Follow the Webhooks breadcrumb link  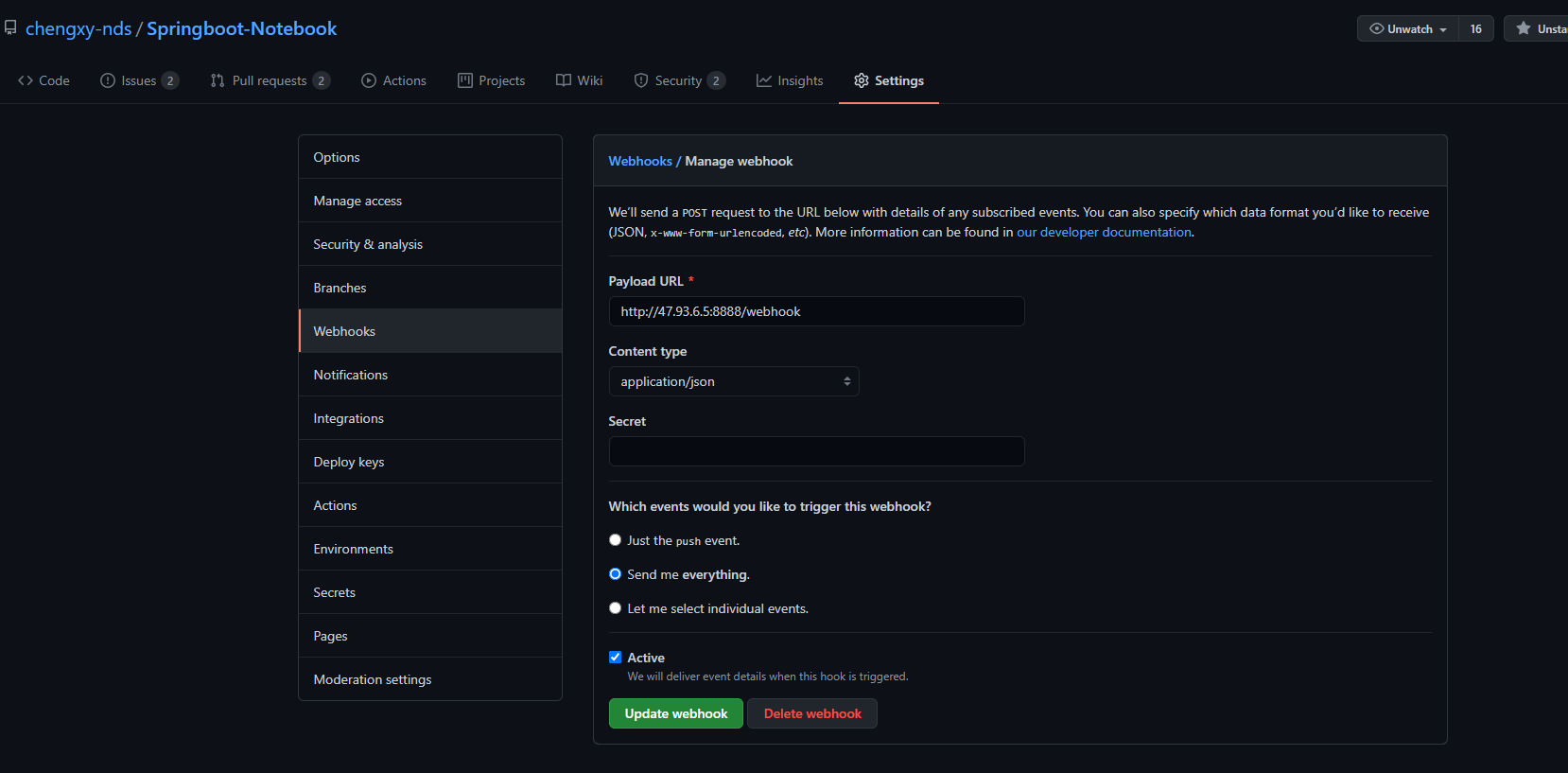click(640, 161)
